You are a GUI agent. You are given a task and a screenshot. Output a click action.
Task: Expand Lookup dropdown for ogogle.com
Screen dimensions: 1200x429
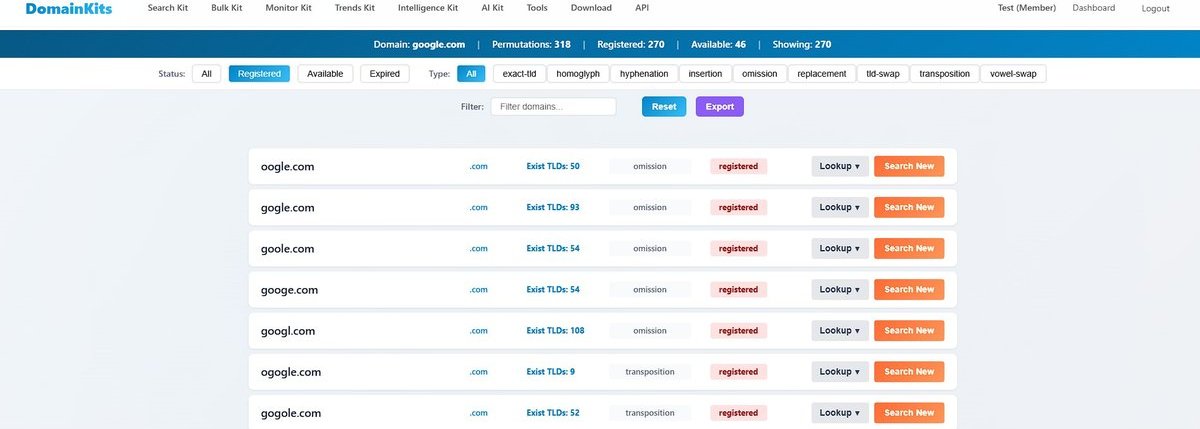pyautogui.click(x=840, y=371)
